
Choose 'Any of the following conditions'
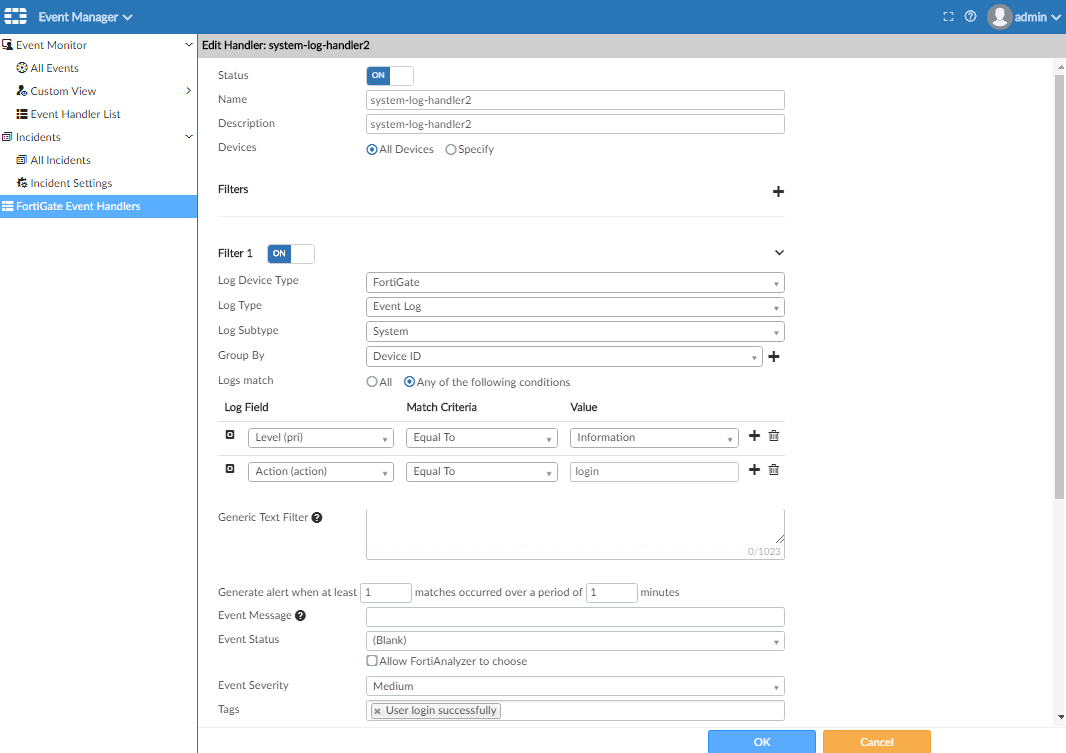tap(409, 382)
